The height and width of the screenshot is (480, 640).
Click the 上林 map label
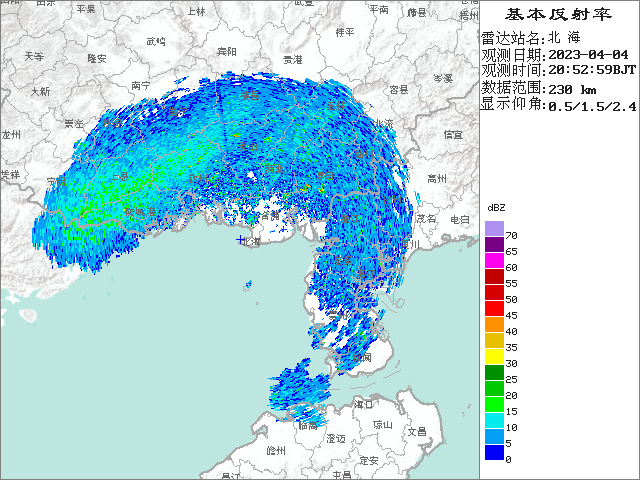coord(196,11)
